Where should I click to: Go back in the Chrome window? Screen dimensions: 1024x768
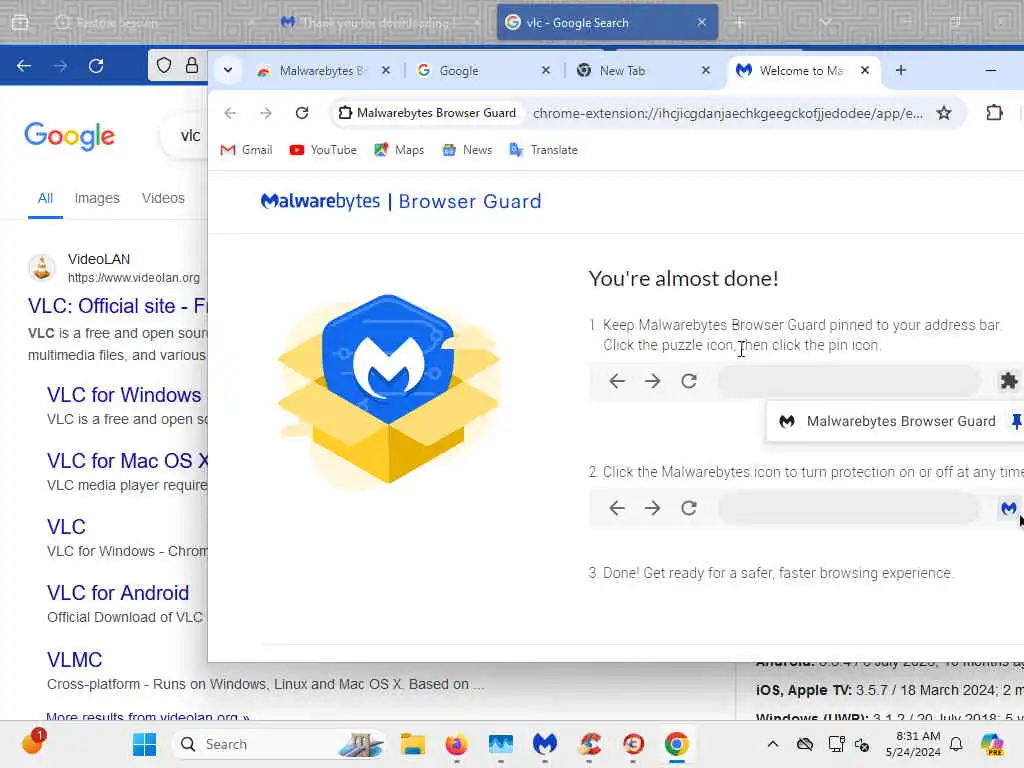click(230, 113)
